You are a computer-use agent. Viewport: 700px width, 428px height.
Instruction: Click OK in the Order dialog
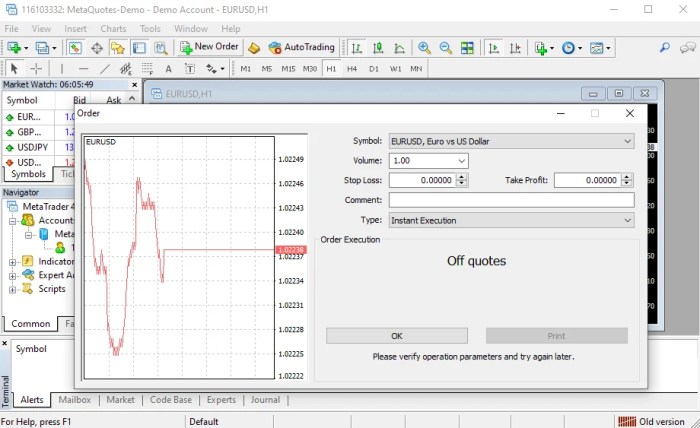pyautogui.click(x=397, y=336)
